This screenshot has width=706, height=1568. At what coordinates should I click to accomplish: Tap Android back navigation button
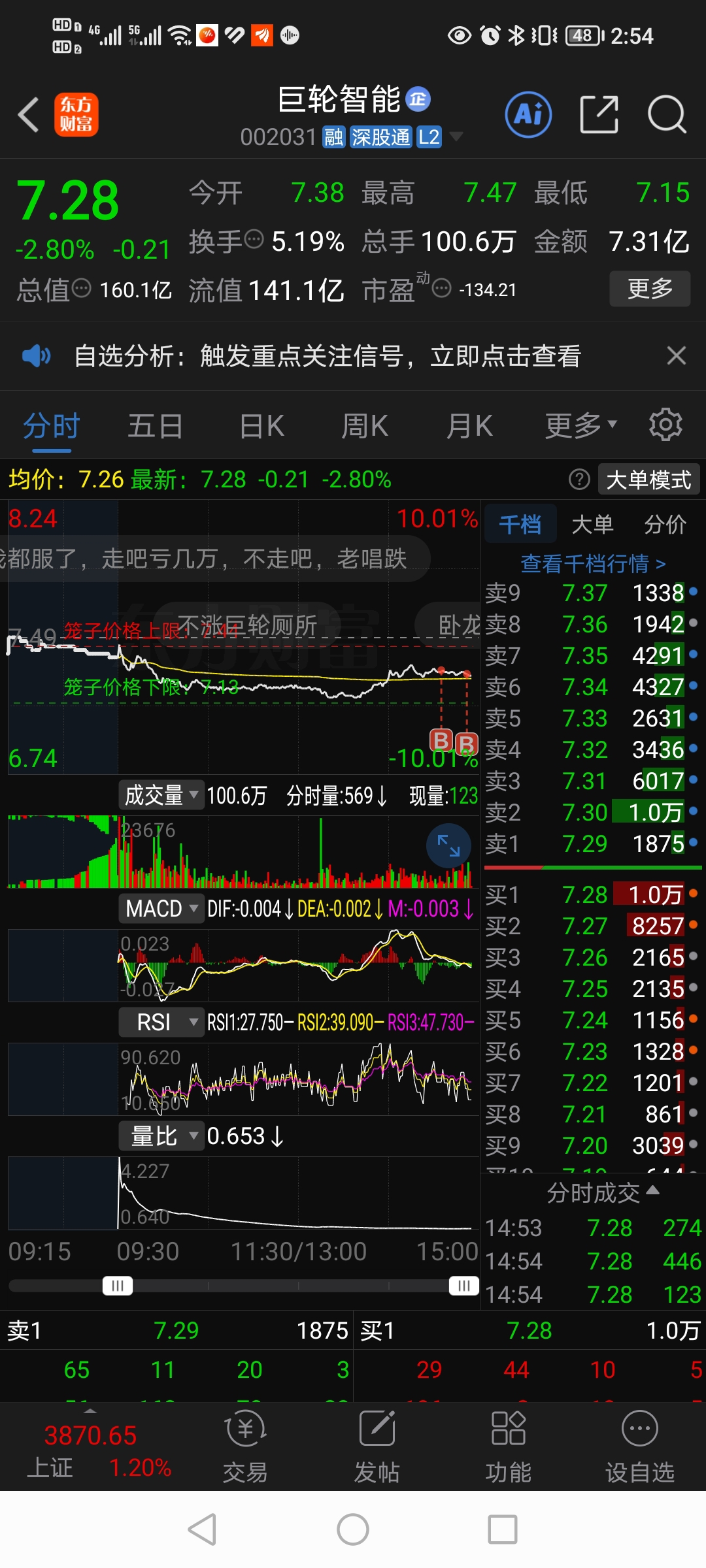pyautogui.click(x=202, y=1529)
